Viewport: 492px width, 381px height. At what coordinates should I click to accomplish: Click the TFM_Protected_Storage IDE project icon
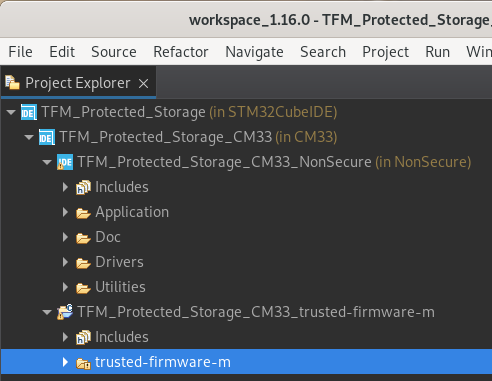pyautogui.click(x=29, y=112)
